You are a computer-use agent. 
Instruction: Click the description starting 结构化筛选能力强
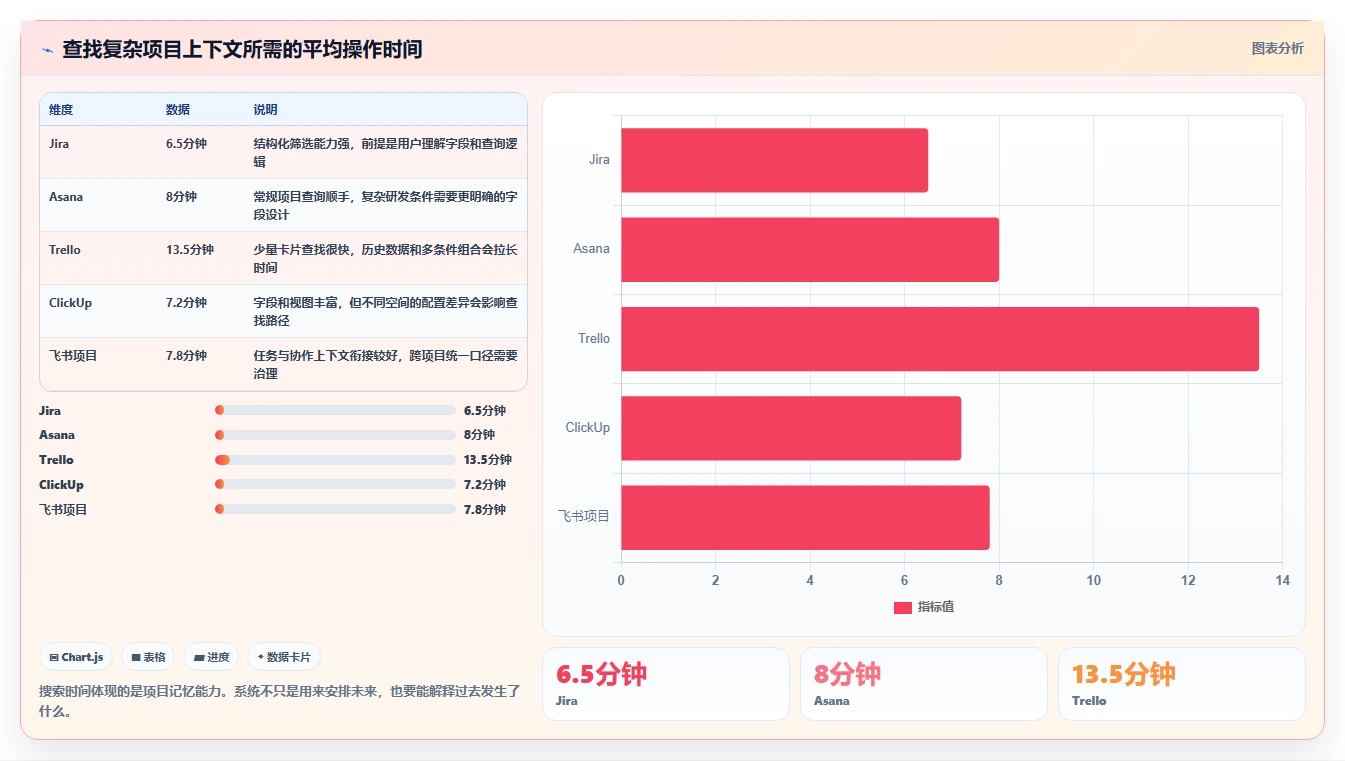(385, 153)
